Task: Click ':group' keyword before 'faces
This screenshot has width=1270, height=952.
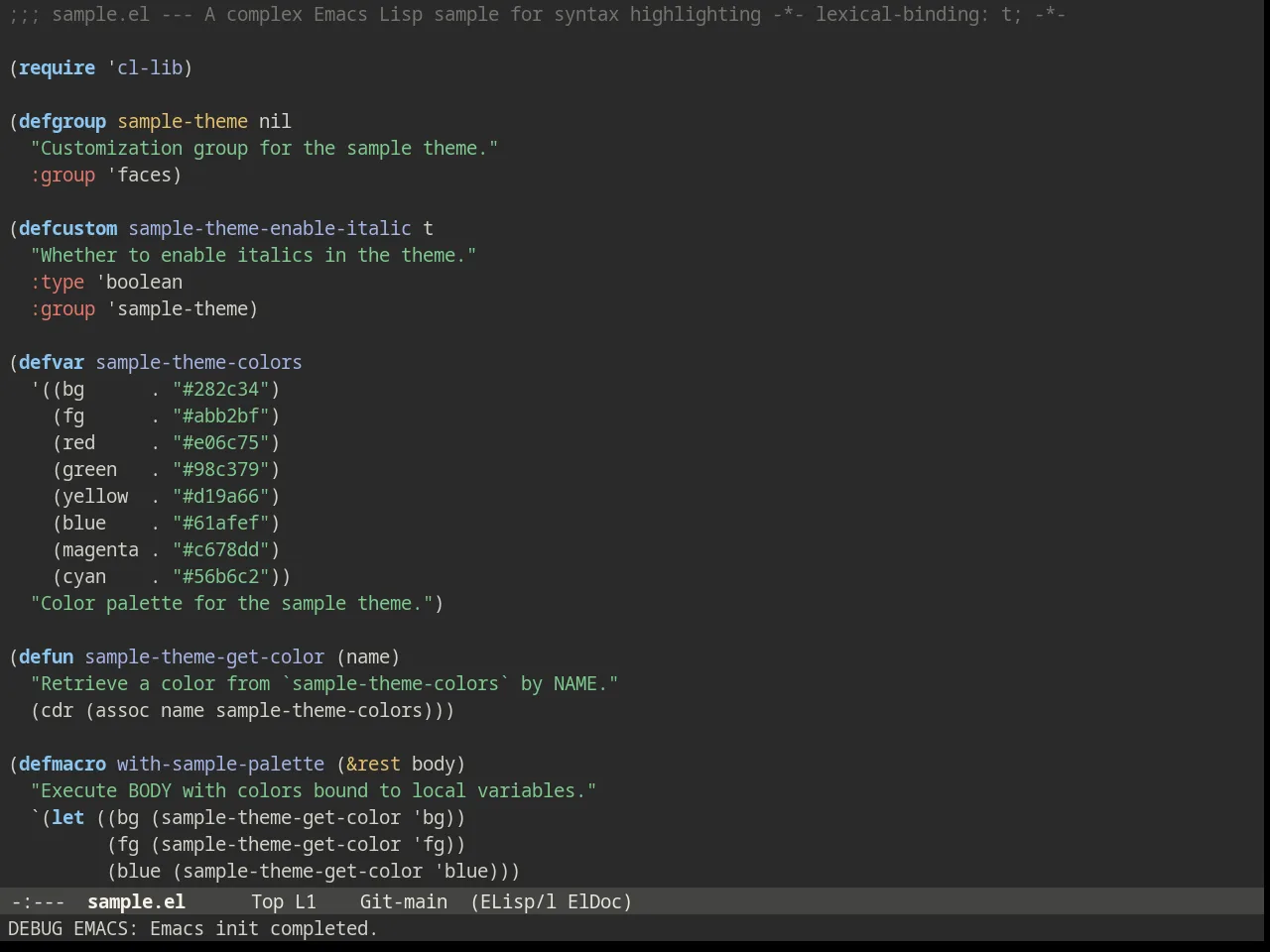Action: (x=63, y=175)
